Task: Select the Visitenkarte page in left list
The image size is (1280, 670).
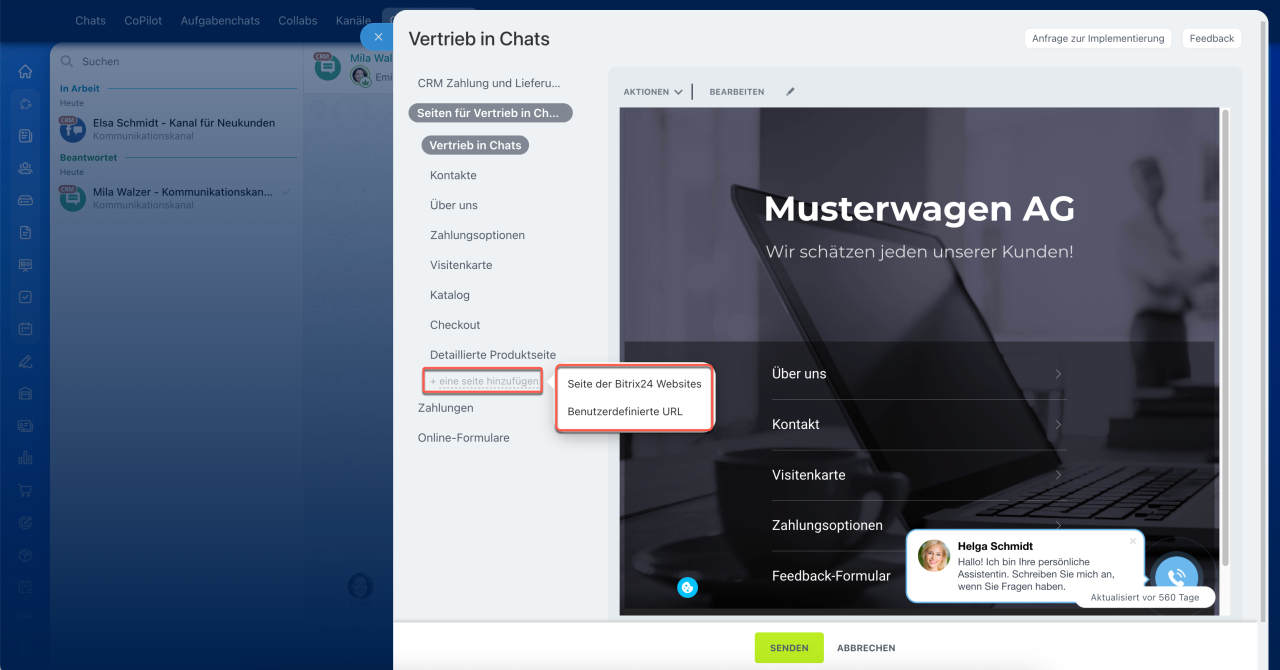Action: 461,265
